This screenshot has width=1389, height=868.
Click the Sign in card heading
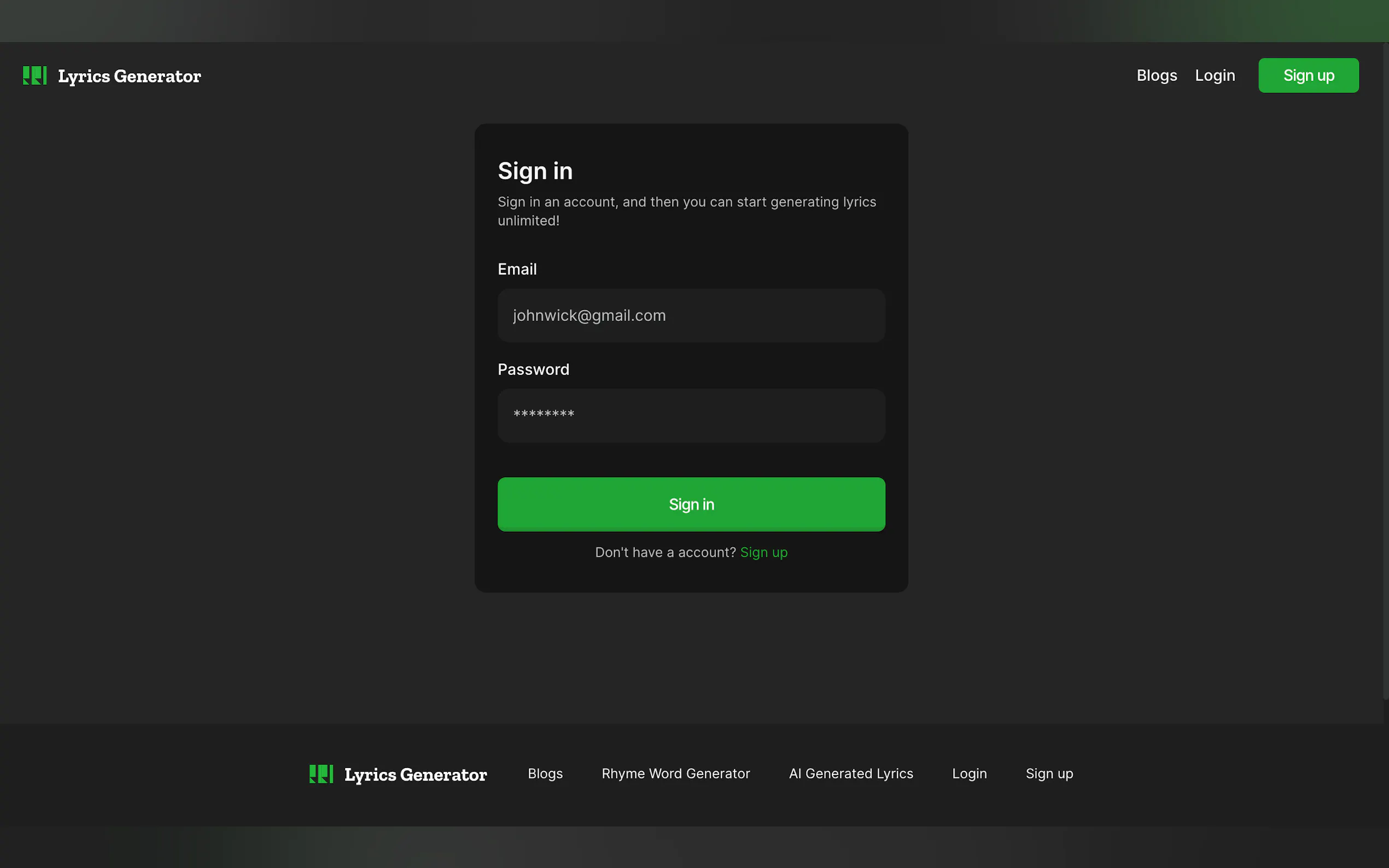[x=535, y=171]
